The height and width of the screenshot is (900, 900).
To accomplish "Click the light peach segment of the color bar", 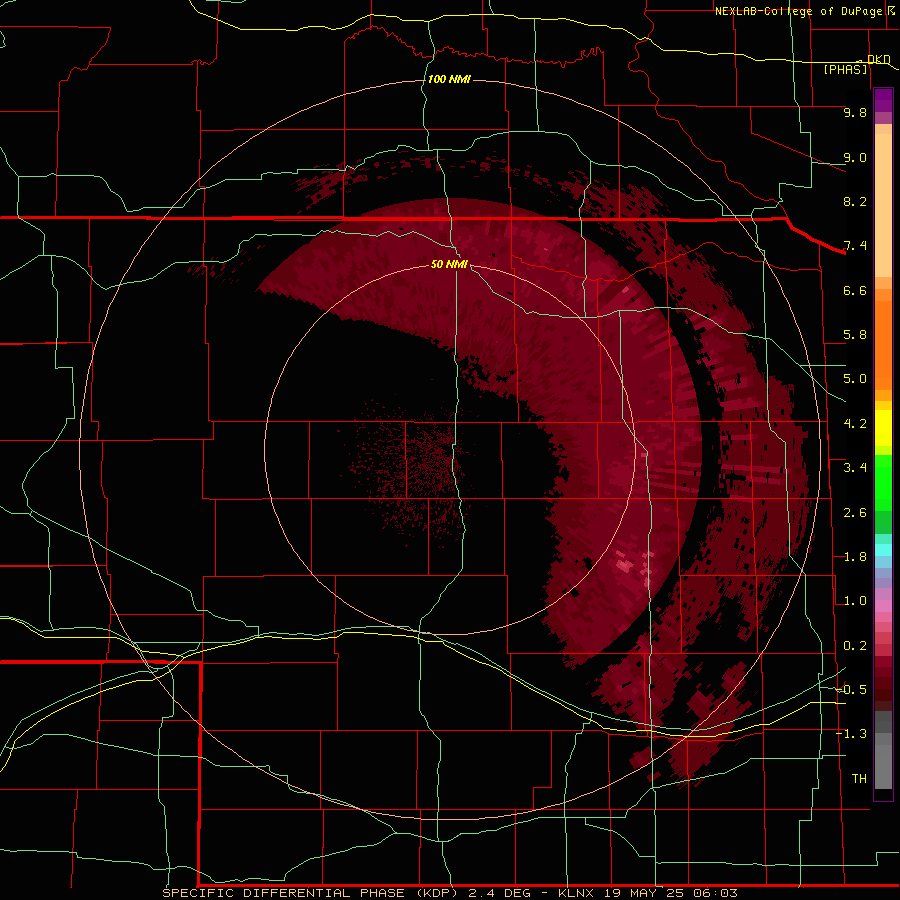I will [x=883, y=207].
